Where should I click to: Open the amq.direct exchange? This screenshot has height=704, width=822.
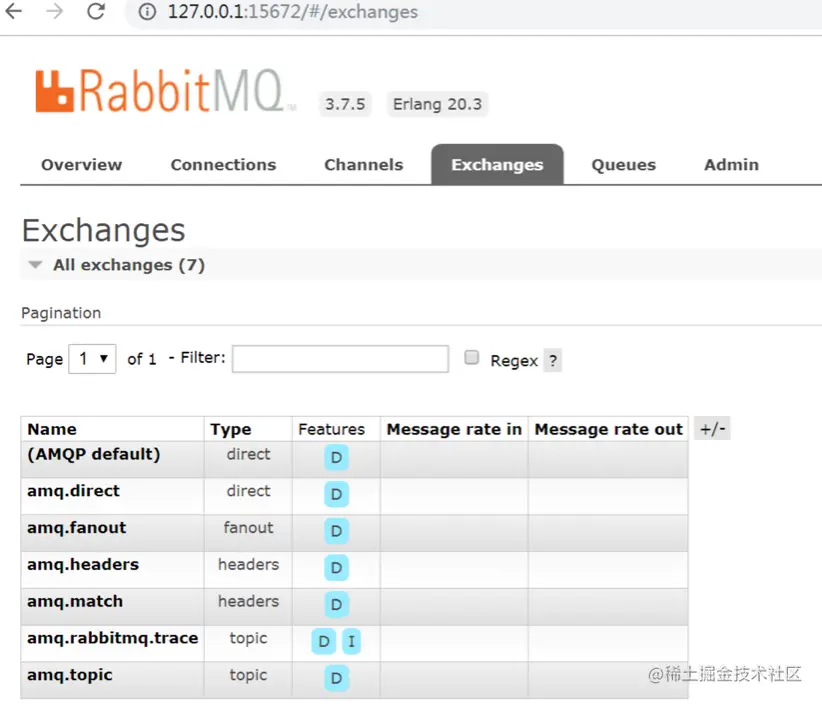pos(73,491)
